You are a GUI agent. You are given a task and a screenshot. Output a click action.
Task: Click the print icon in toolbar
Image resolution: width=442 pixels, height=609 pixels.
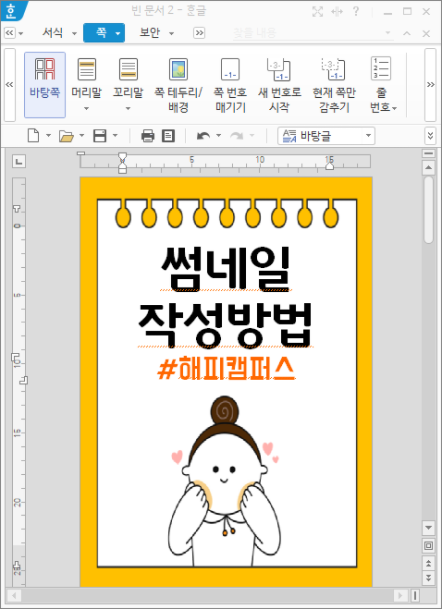click(x=148, y=136)
